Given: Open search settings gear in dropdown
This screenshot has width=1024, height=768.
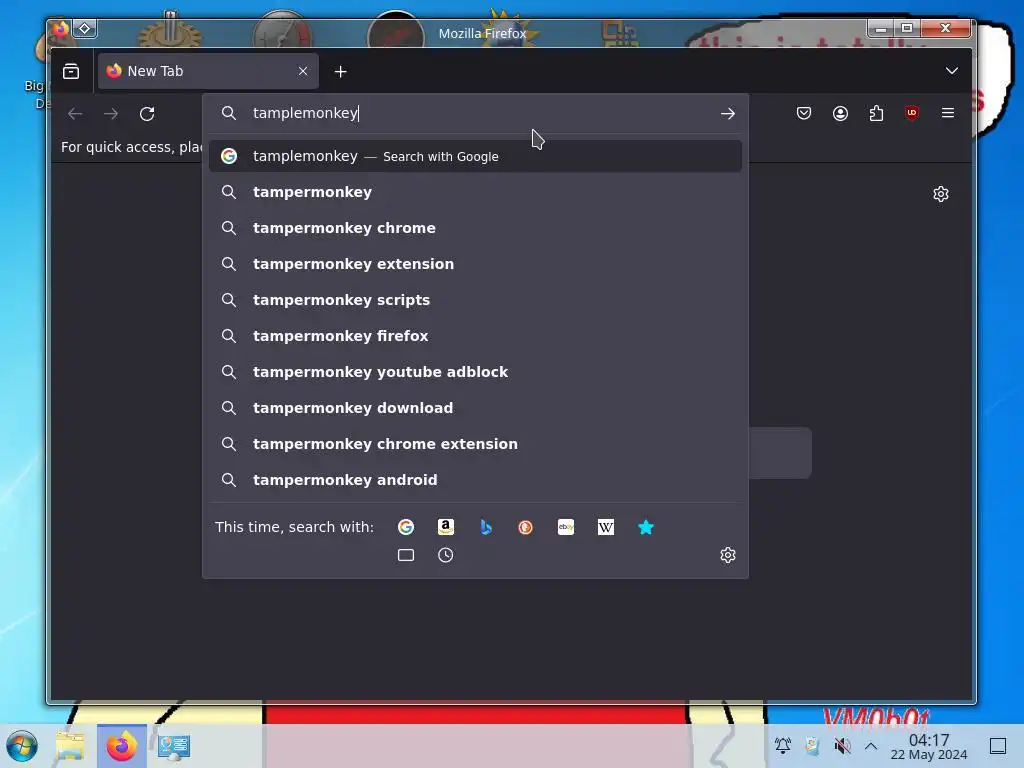Looking at the screenshot, I should (x=728, y=555).
